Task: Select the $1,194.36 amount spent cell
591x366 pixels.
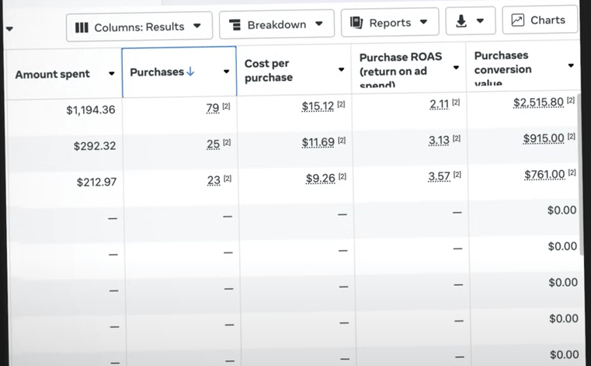Action: tap(90, 110)
